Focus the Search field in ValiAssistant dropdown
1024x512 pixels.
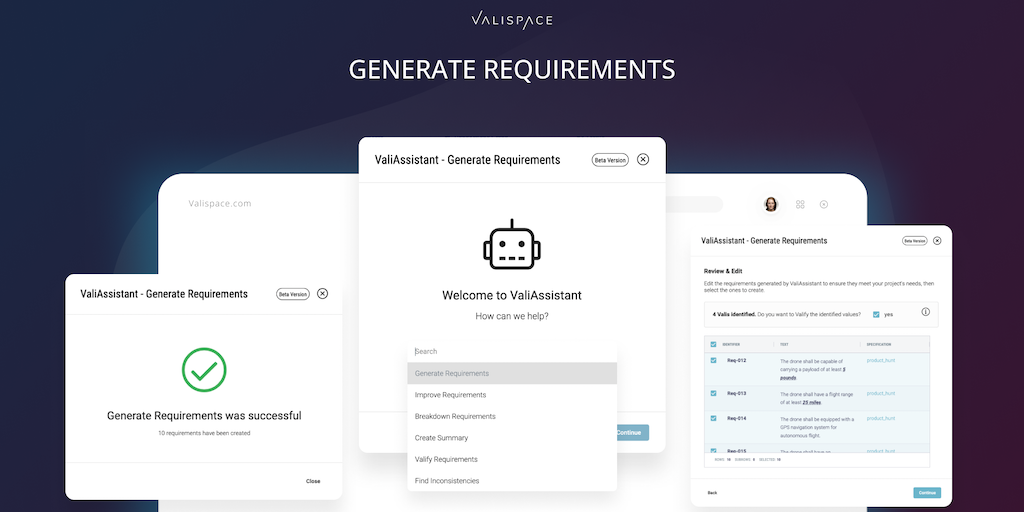pos(512,351)
